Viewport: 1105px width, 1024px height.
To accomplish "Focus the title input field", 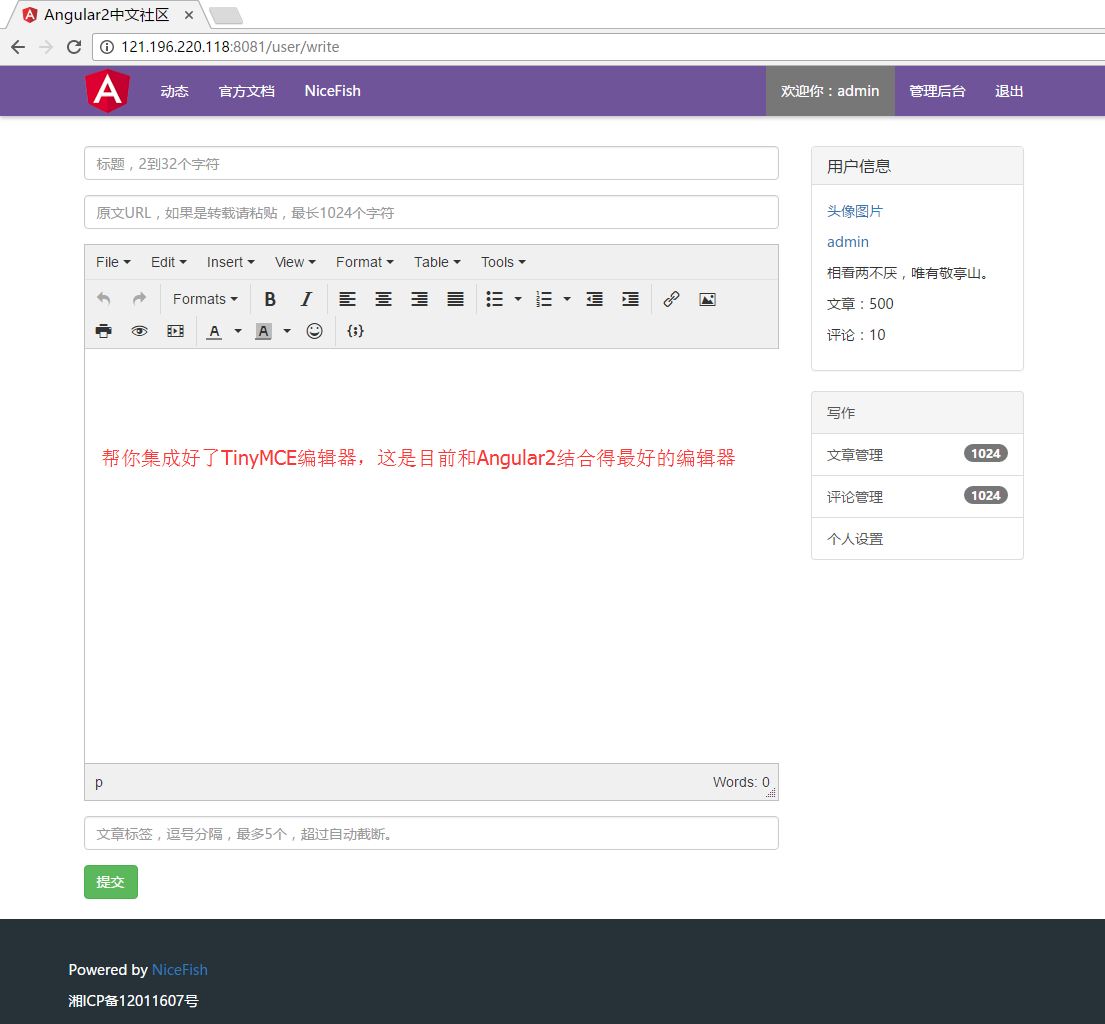I will click(431, 163).
